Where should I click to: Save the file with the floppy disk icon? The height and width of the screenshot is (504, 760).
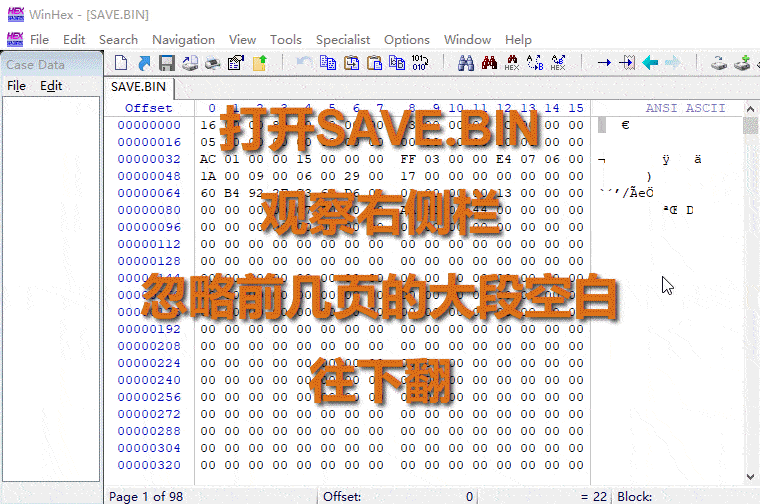click(x=167, y=63)
